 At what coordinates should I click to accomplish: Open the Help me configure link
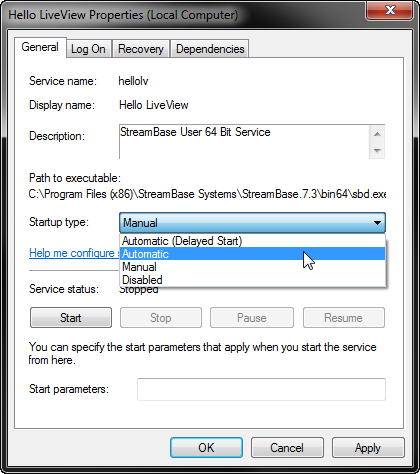[74, 253]
